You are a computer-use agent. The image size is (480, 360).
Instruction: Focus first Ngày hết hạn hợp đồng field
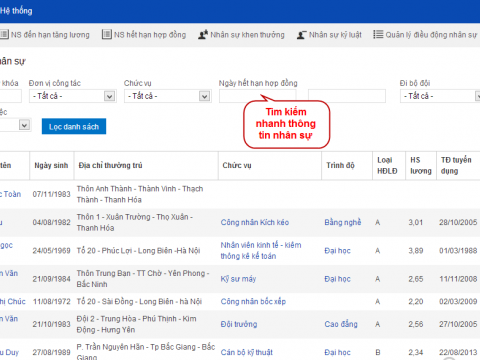257,96
